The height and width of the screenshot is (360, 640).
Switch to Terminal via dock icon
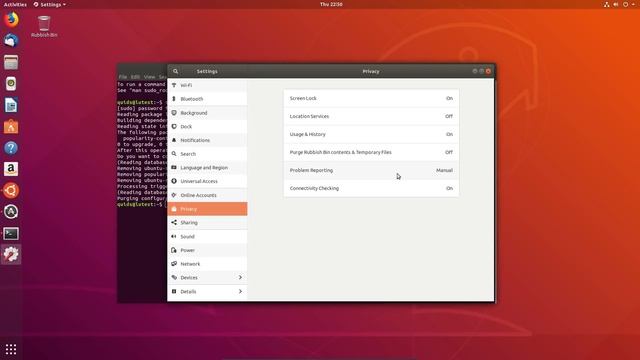coord(11,233)
